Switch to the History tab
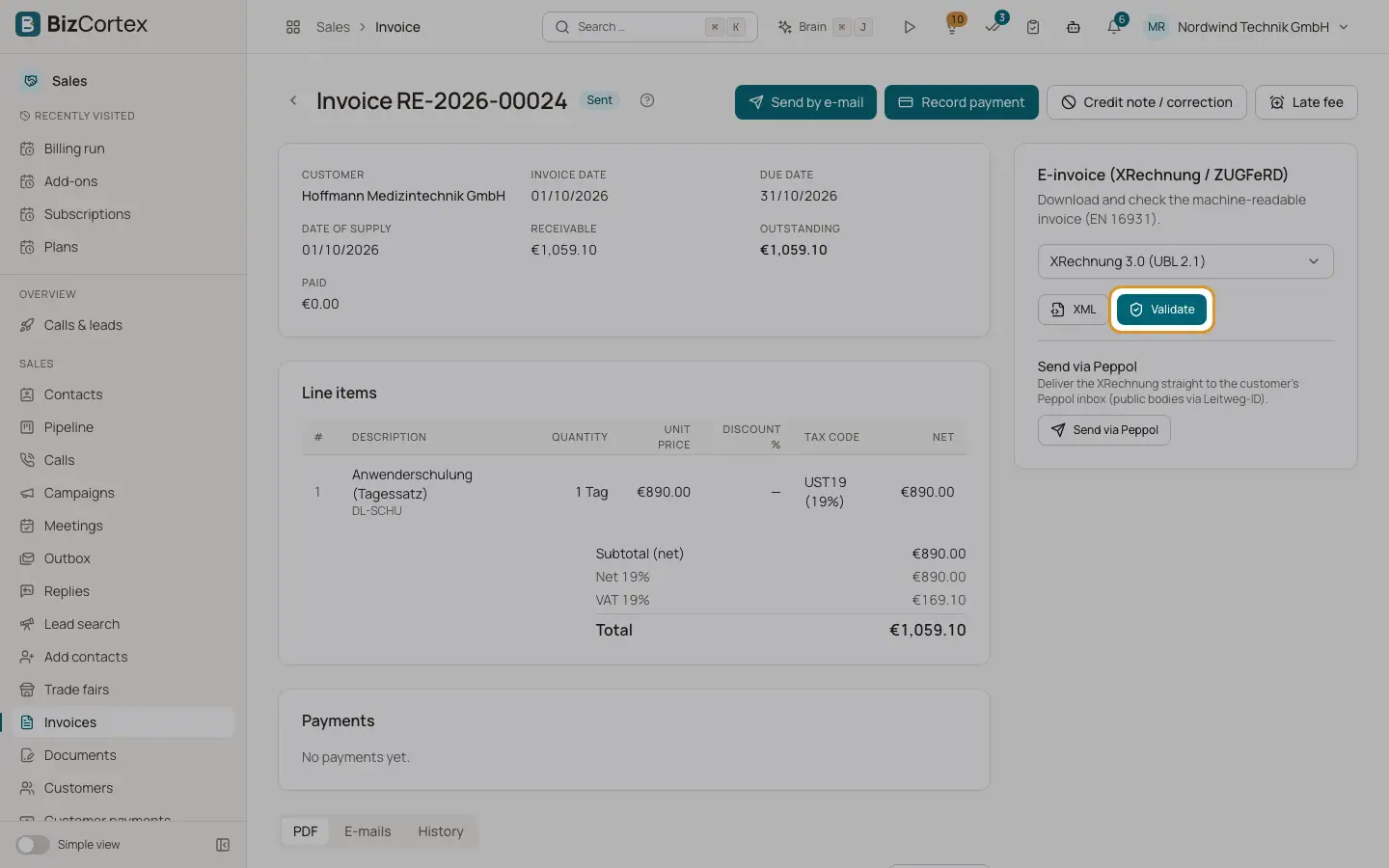 [441, 831]
